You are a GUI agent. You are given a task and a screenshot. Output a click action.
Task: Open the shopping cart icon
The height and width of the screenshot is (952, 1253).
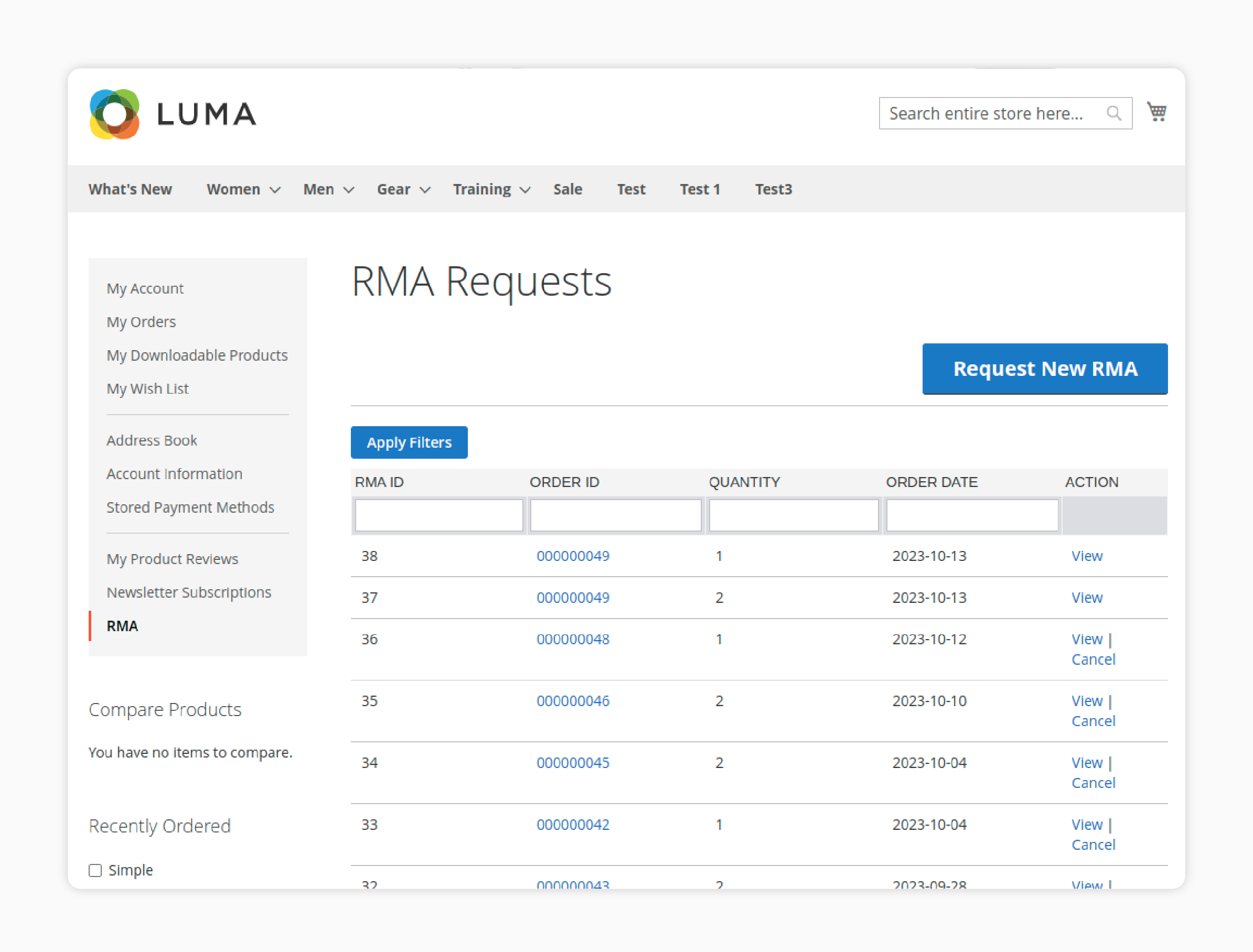click(1156, 112)
